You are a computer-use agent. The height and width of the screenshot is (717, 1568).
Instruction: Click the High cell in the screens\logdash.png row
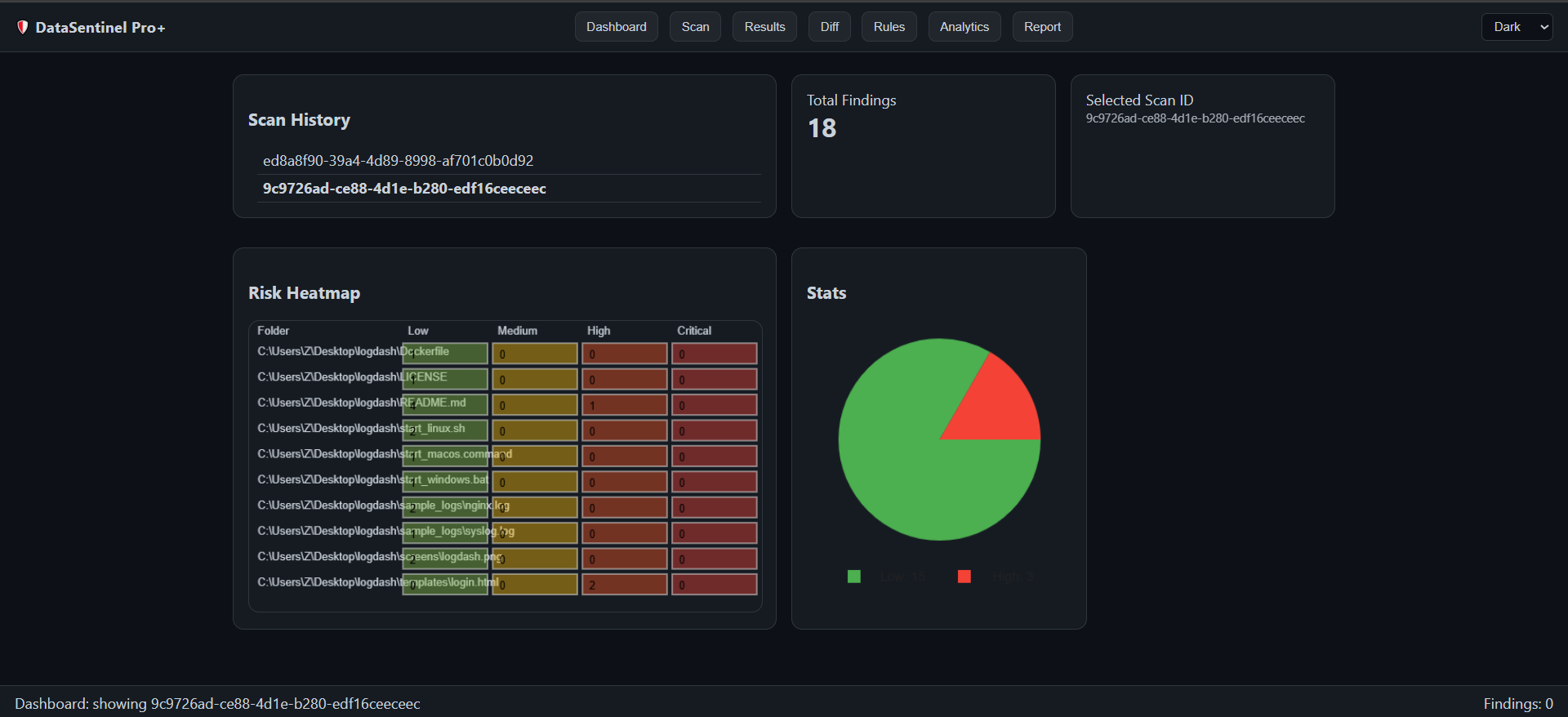(625, 559)
